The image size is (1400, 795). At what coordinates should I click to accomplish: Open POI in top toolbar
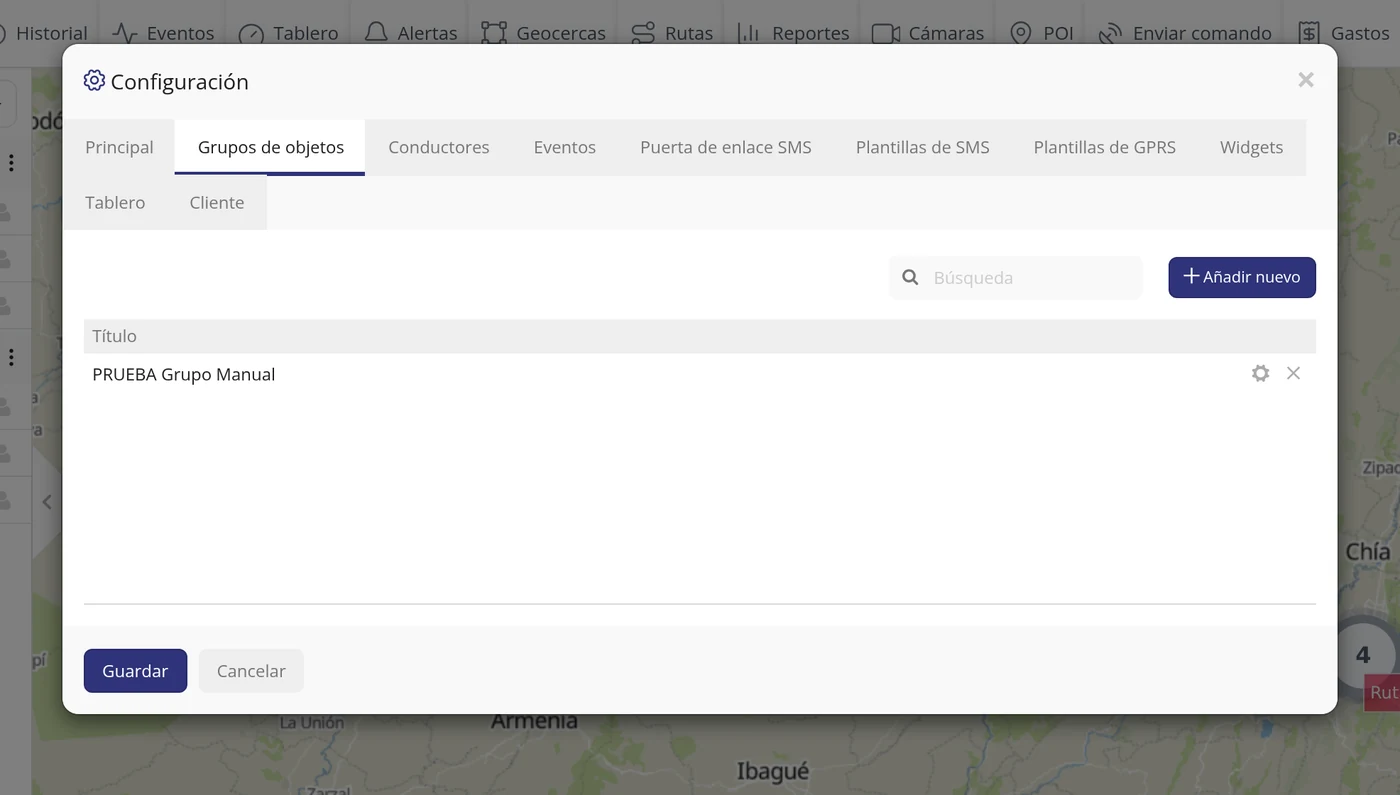click(1041, 33)
